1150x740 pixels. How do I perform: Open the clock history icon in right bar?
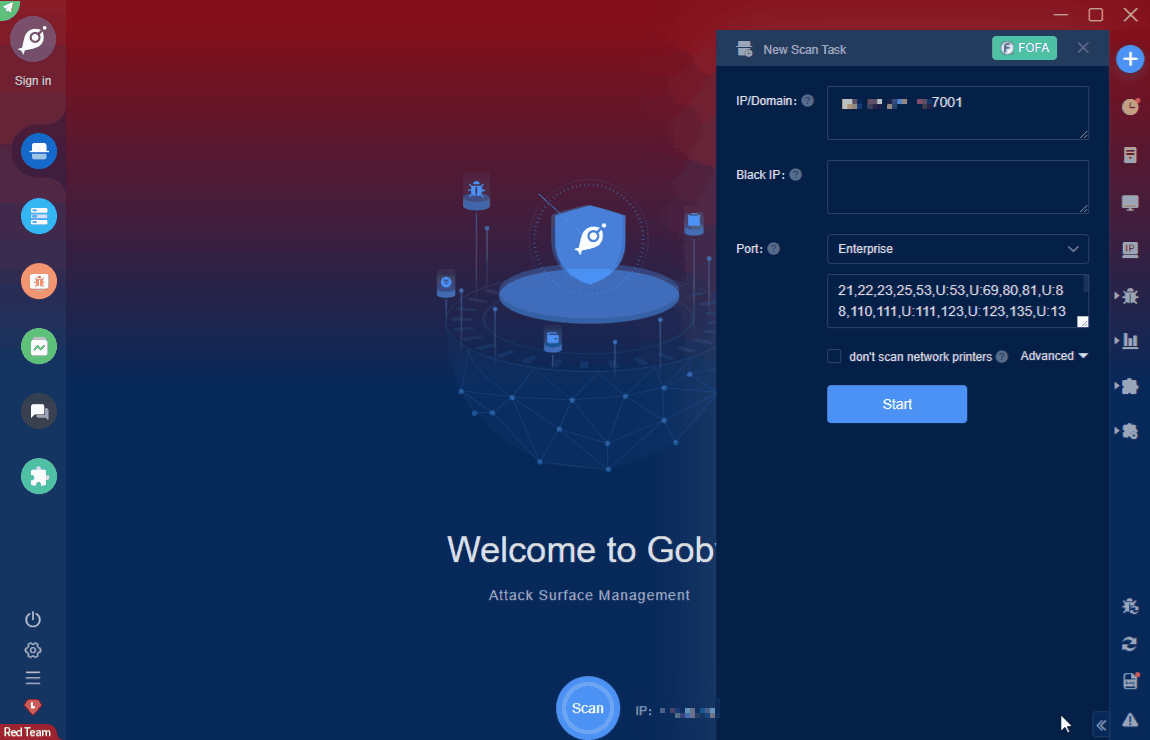click(x=1130, y=107)
